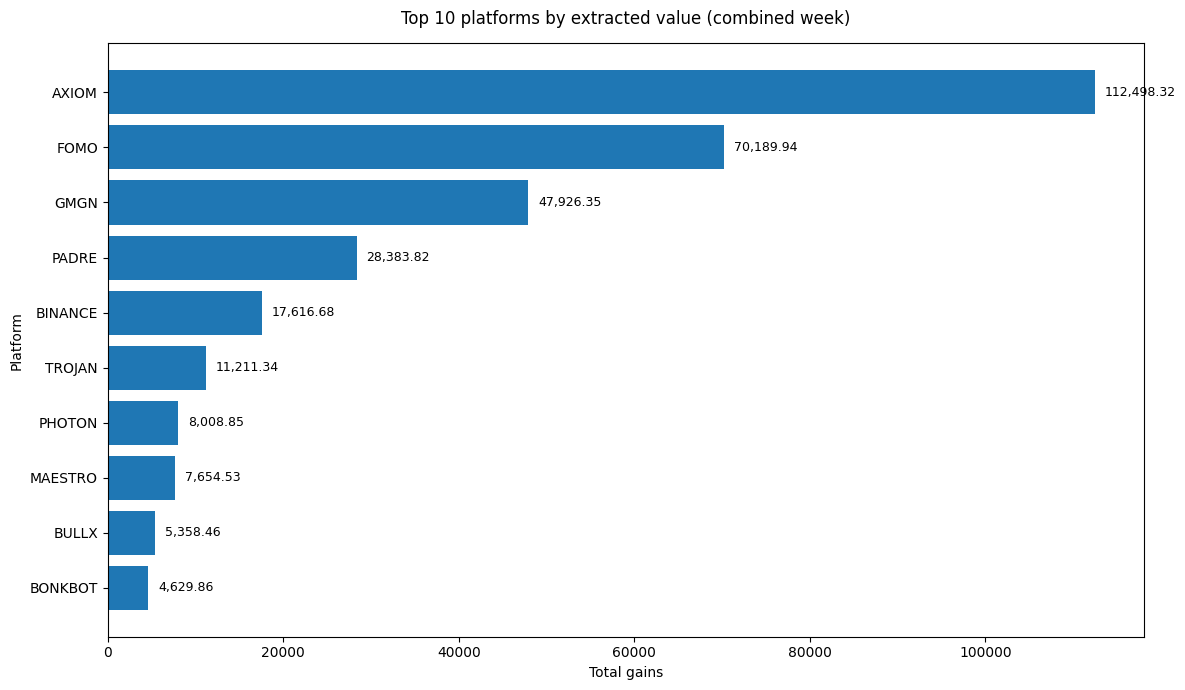This screenshot has width=1185, height=690.
Task: Select the FOMO platform label
Action: [77, 148]
